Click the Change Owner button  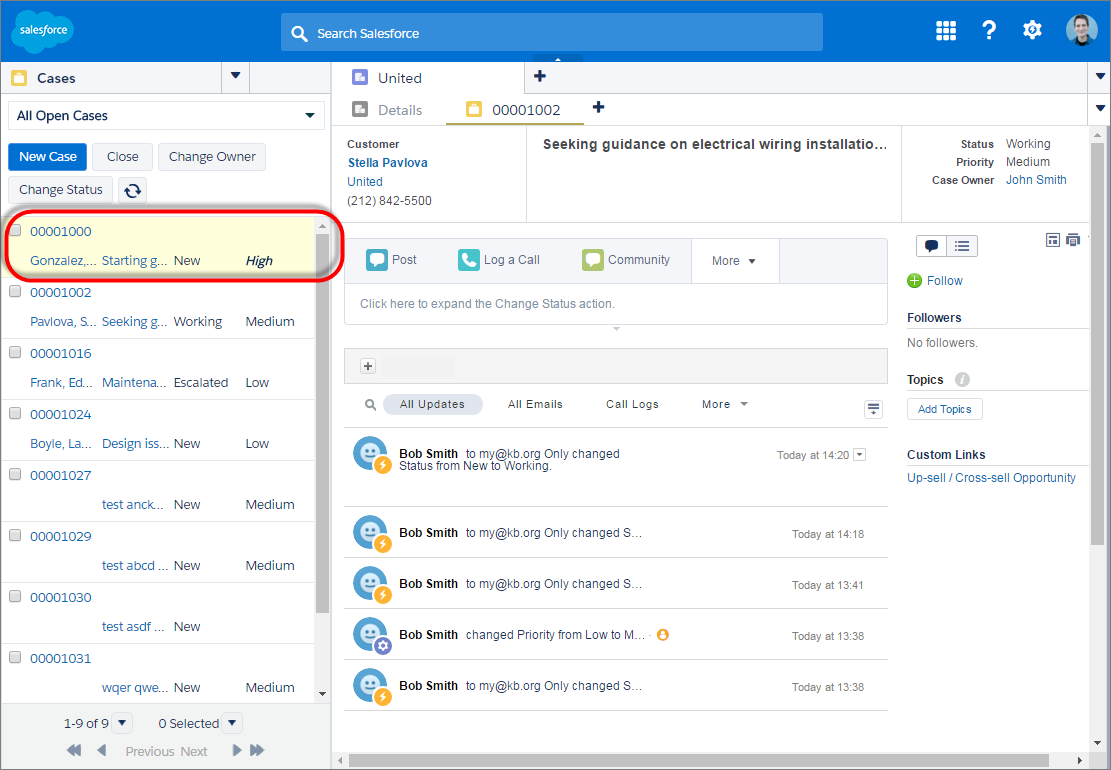point(212,157)
